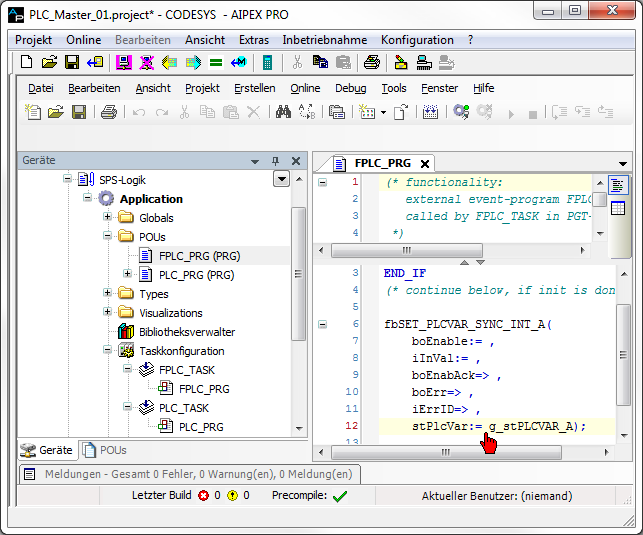643x535 pixels.
Task: Click the teal calculator icon
Action: coord(267,62)
